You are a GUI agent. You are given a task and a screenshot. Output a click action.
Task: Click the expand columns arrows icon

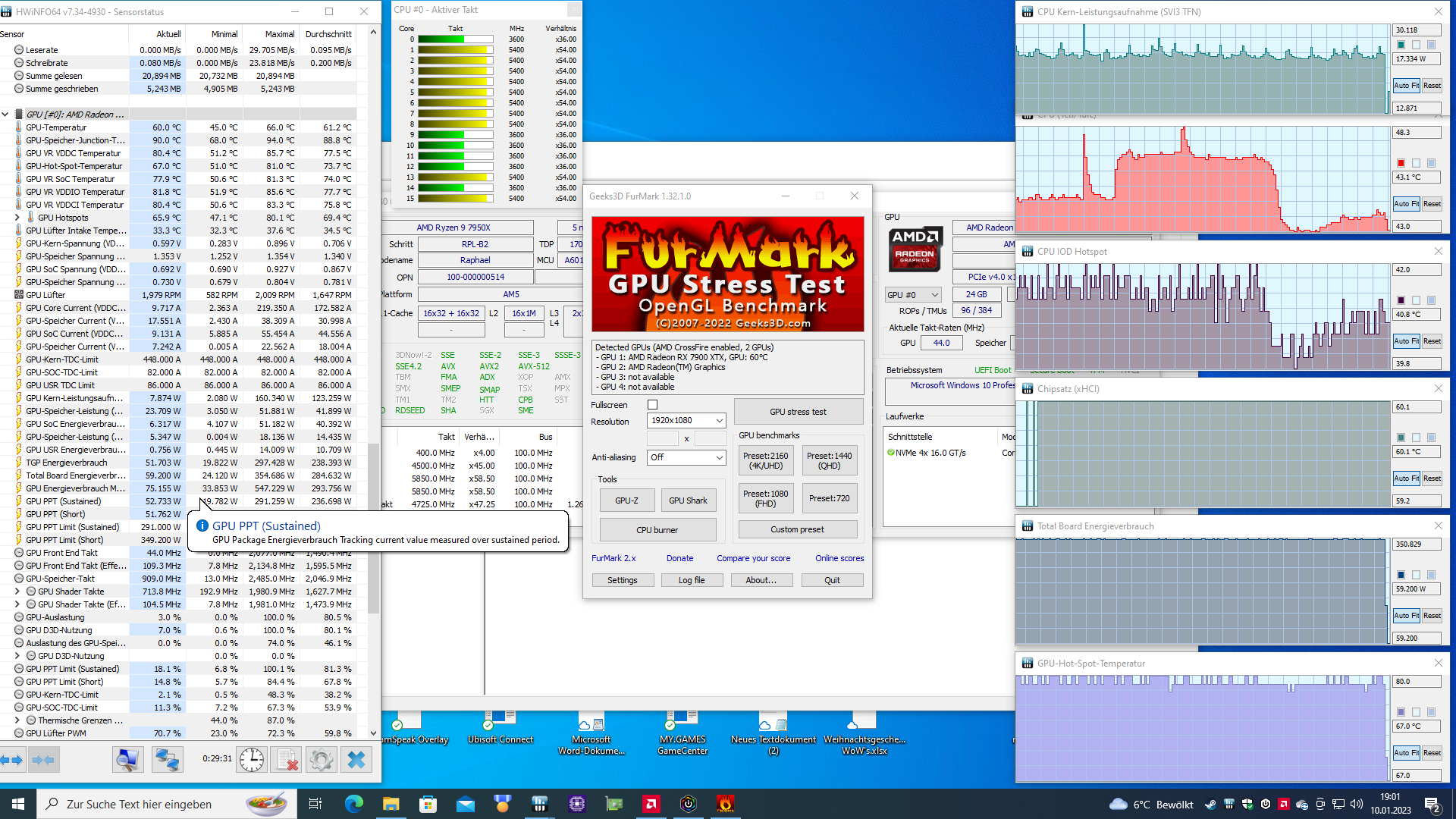[11, 759]
